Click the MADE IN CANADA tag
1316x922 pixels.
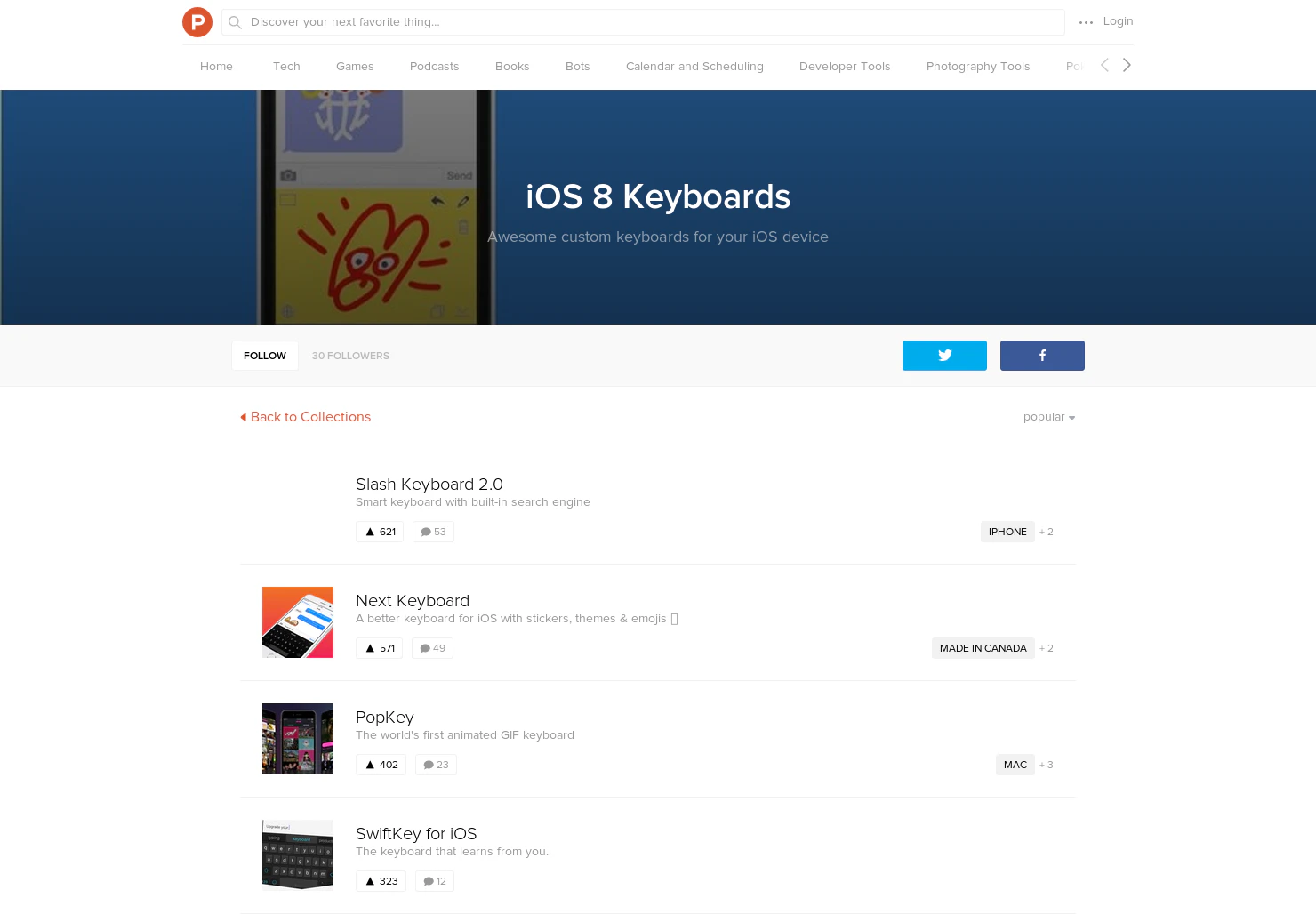click(x=983, y=648)
